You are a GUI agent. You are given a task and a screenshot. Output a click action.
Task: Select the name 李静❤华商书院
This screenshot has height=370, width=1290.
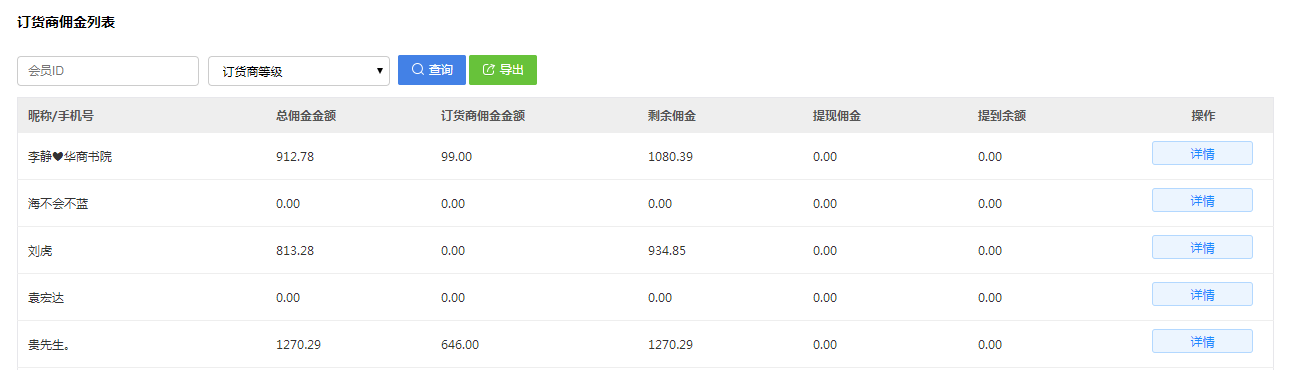pyautogui.click(x=70, y=157)
